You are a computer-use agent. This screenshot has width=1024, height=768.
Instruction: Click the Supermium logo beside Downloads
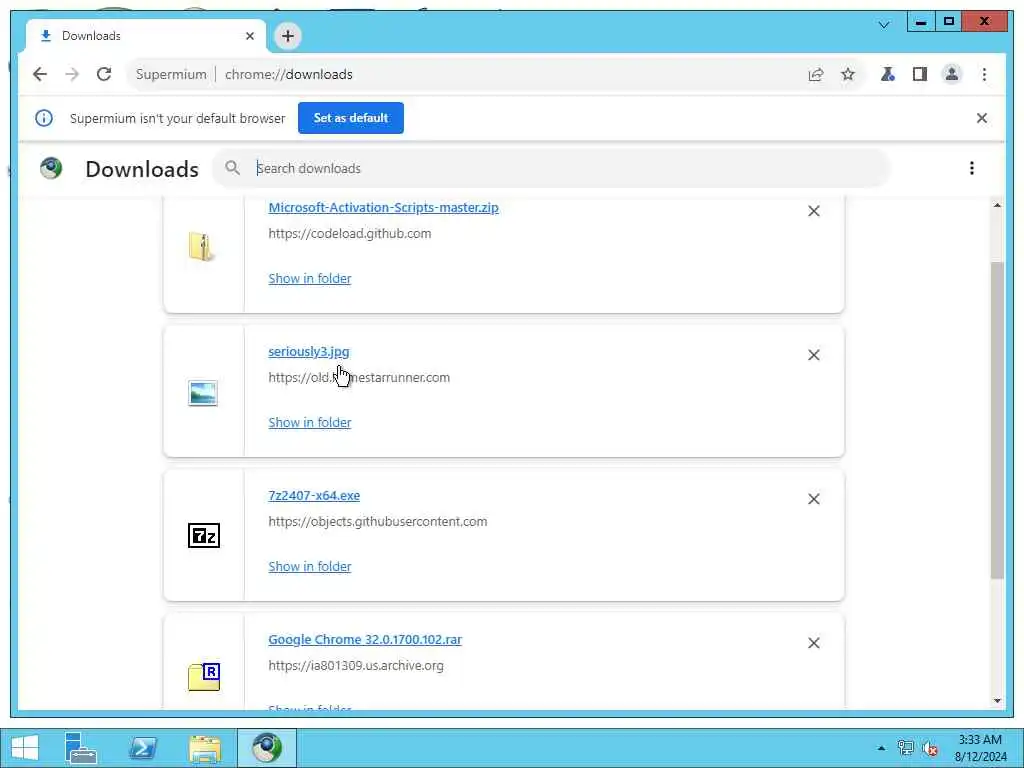(x=51, y=168)
